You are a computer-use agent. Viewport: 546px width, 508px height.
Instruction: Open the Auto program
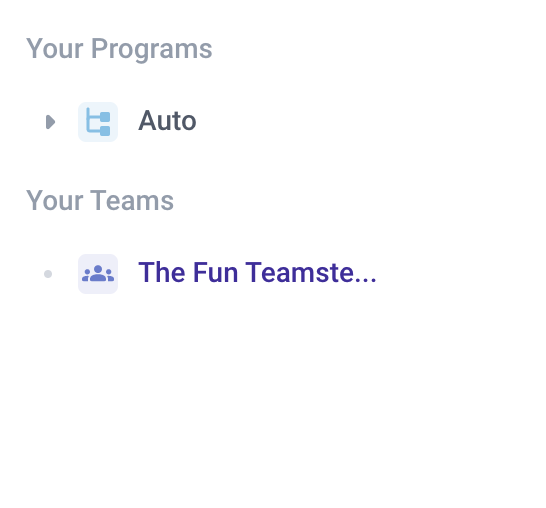[167, 121]
